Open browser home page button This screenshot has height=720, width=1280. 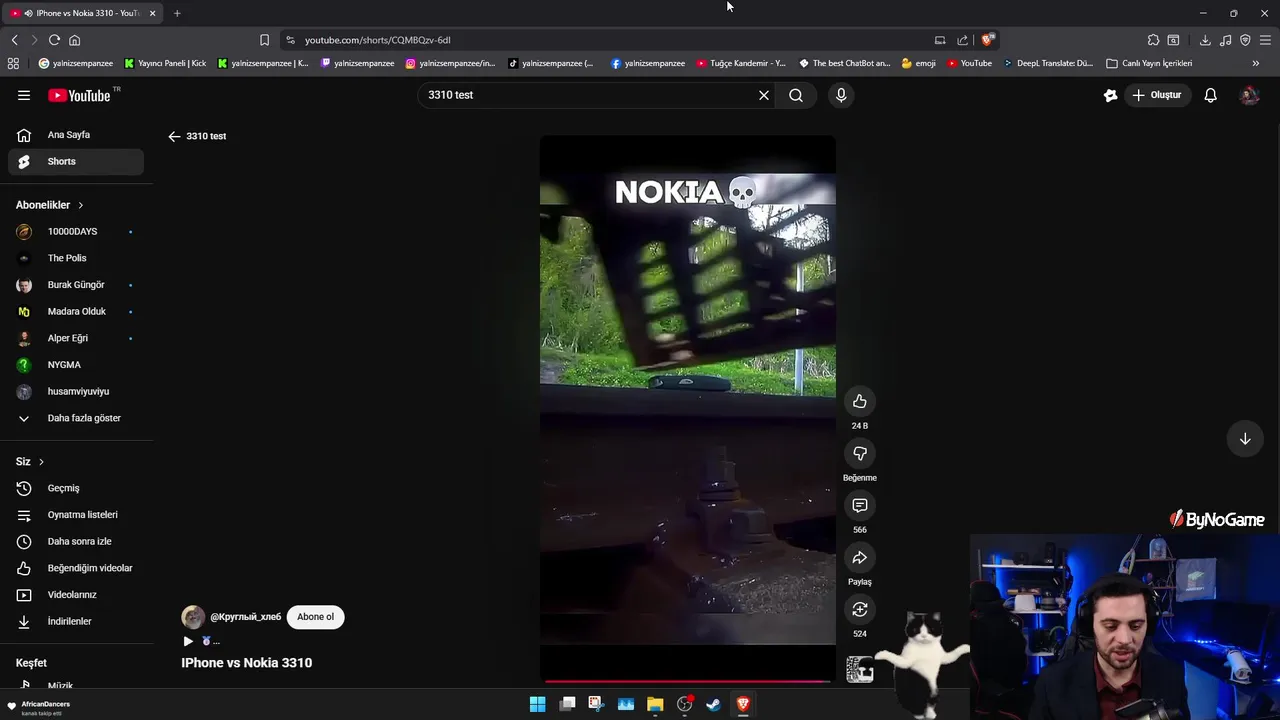click(x=74, y=40)
